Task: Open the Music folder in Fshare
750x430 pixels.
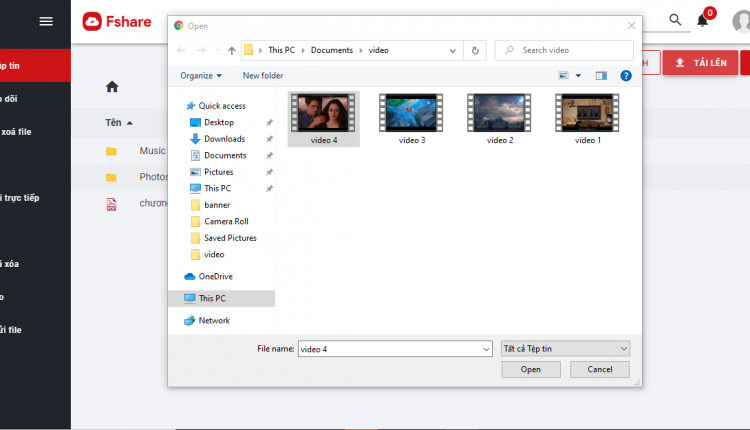Action: [152, 151]
